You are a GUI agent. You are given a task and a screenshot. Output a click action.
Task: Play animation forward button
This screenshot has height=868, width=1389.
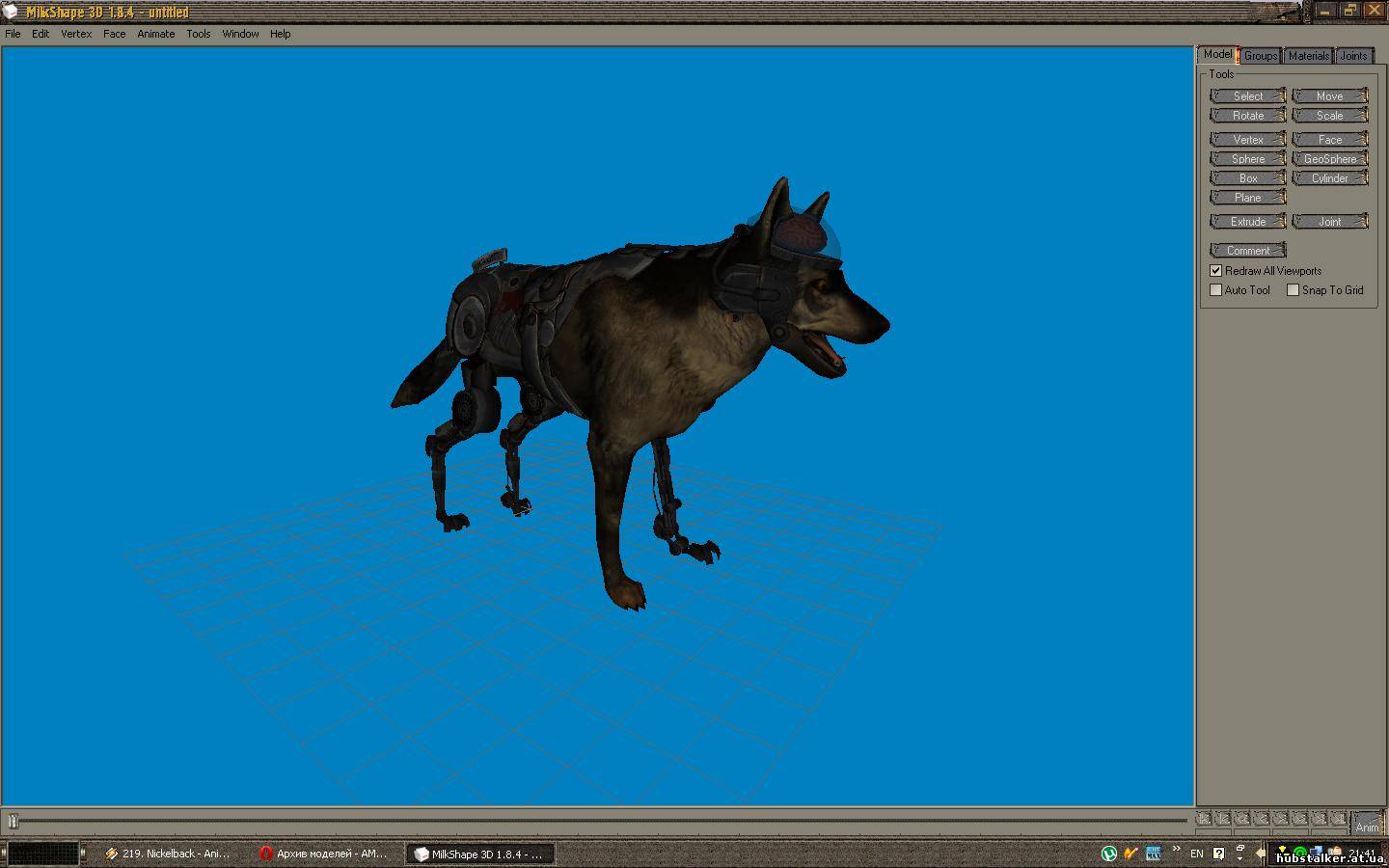[1280, 819]
